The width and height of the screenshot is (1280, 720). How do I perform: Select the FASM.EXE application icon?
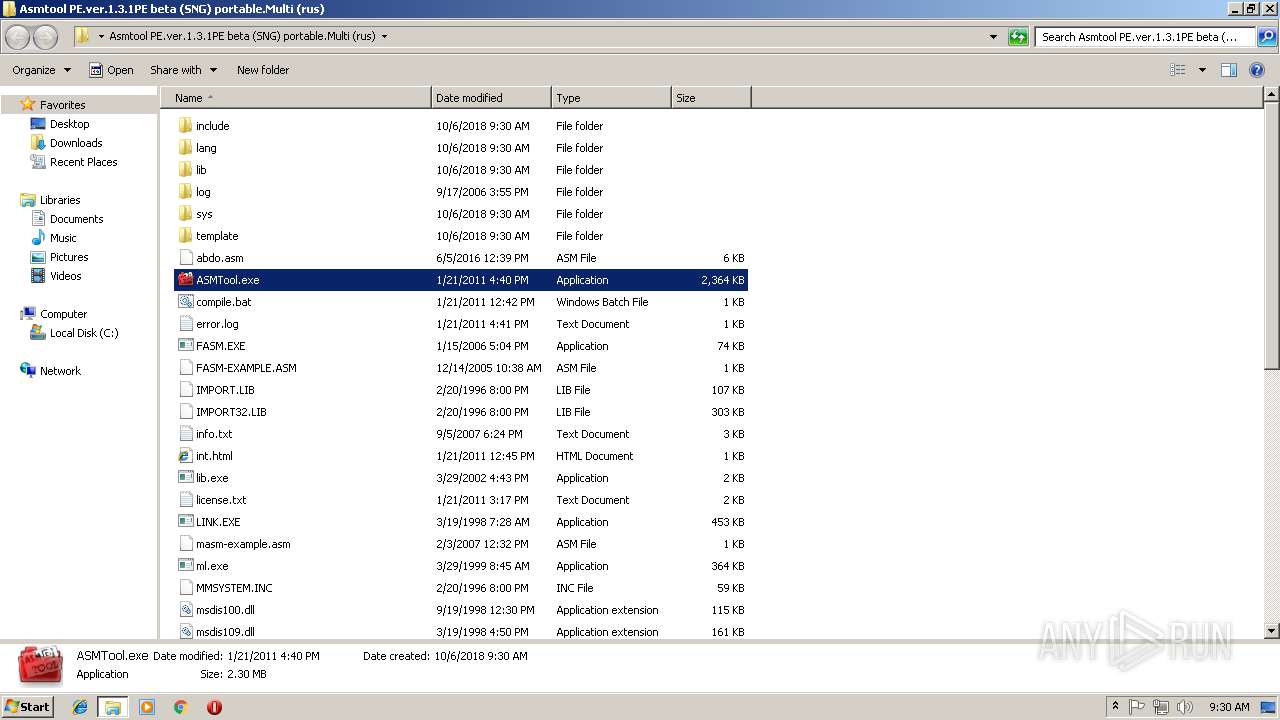point(185,346)
